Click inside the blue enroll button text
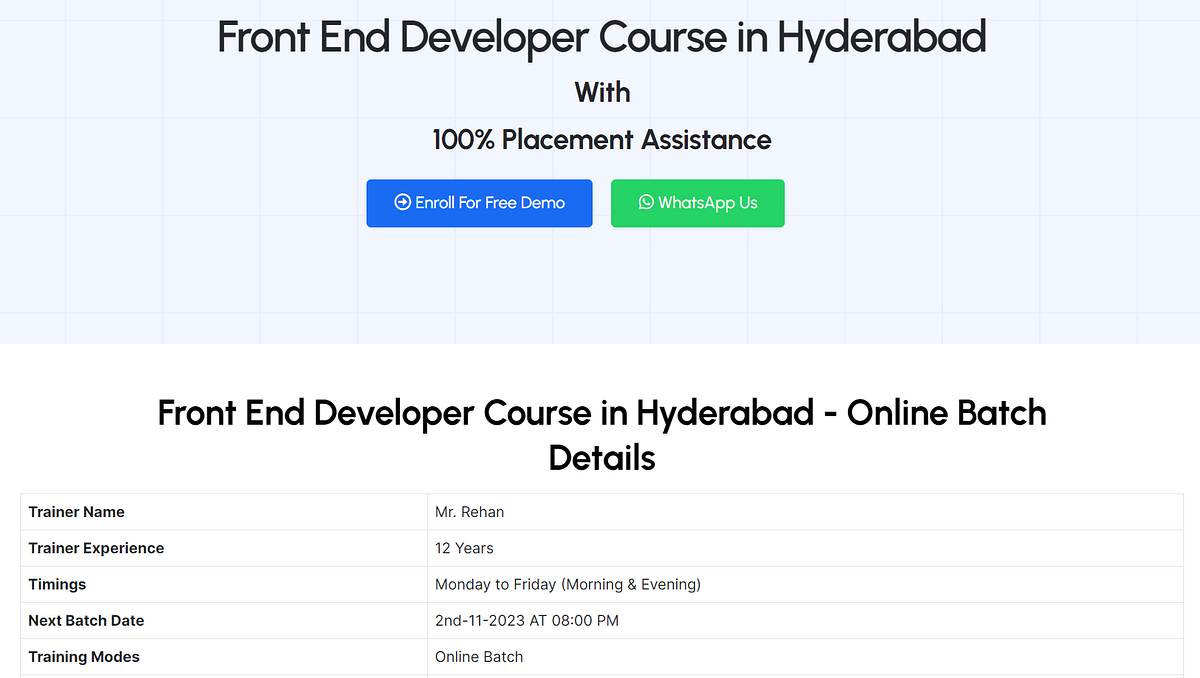Viewport: 1200px width, 678px height. (x=488, y=202)
